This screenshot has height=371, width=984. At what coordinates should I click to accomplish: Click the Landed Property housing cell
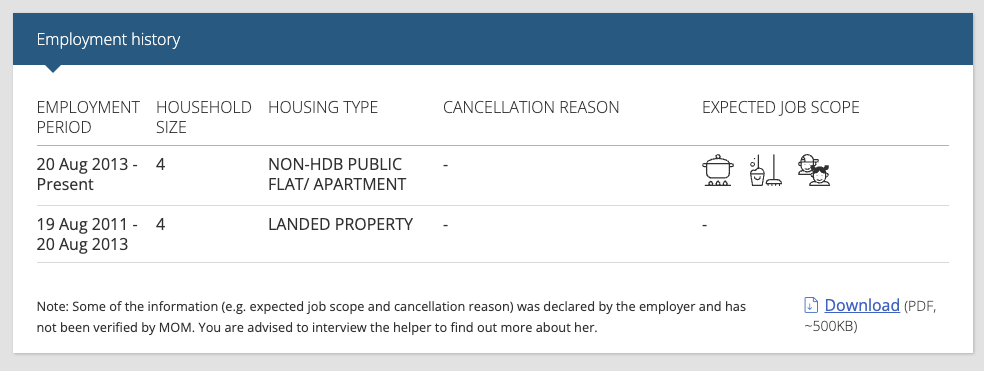[340, 224]
